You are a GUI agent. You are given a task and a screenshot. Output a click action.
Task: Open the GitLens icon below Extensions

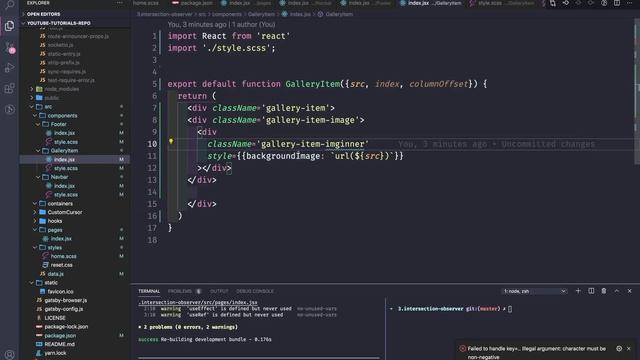click(10, 109)
